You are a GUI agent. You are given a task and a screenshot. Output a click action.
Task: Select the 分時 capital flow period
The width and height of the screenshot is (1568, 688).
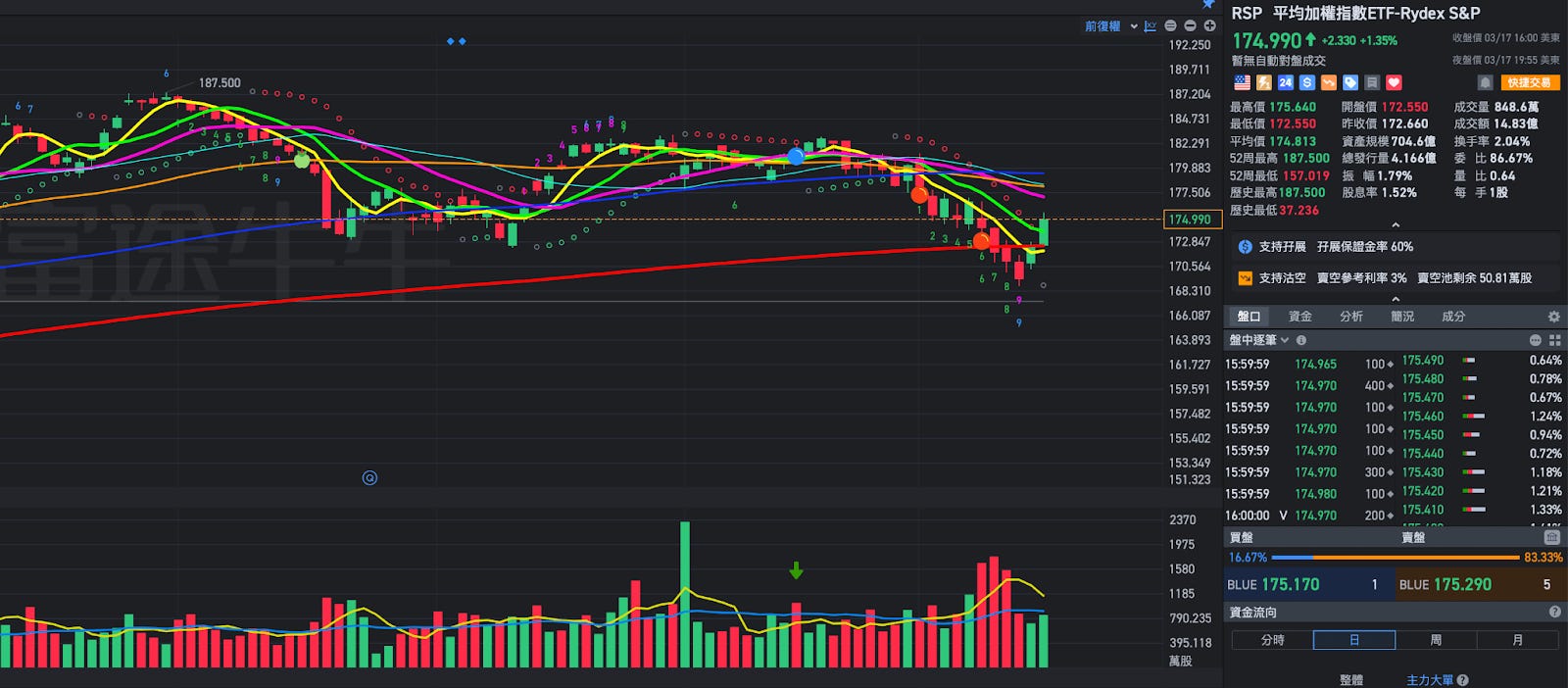click(x=1272, y=640)
